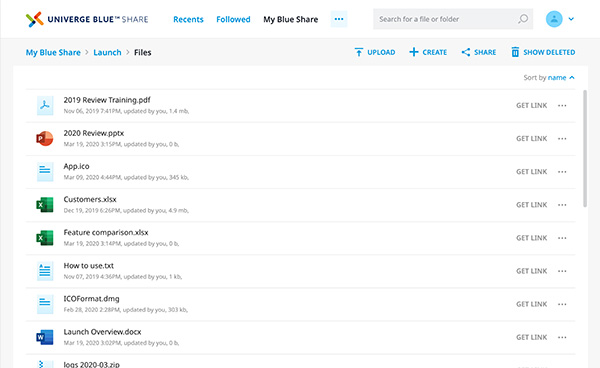Click the Customers.xlsx Excel icon
Viewport: 600px width, 368px height.
click(45, 205)
